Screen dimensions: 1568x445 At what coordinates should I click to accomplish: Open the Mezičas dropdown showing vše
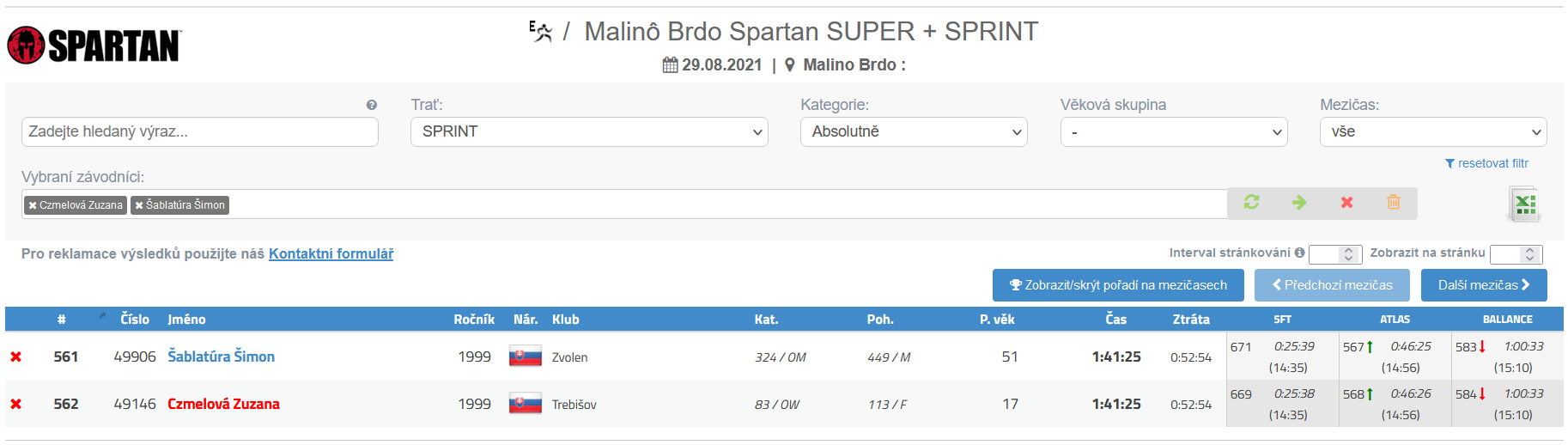[x=1433, y=131]
